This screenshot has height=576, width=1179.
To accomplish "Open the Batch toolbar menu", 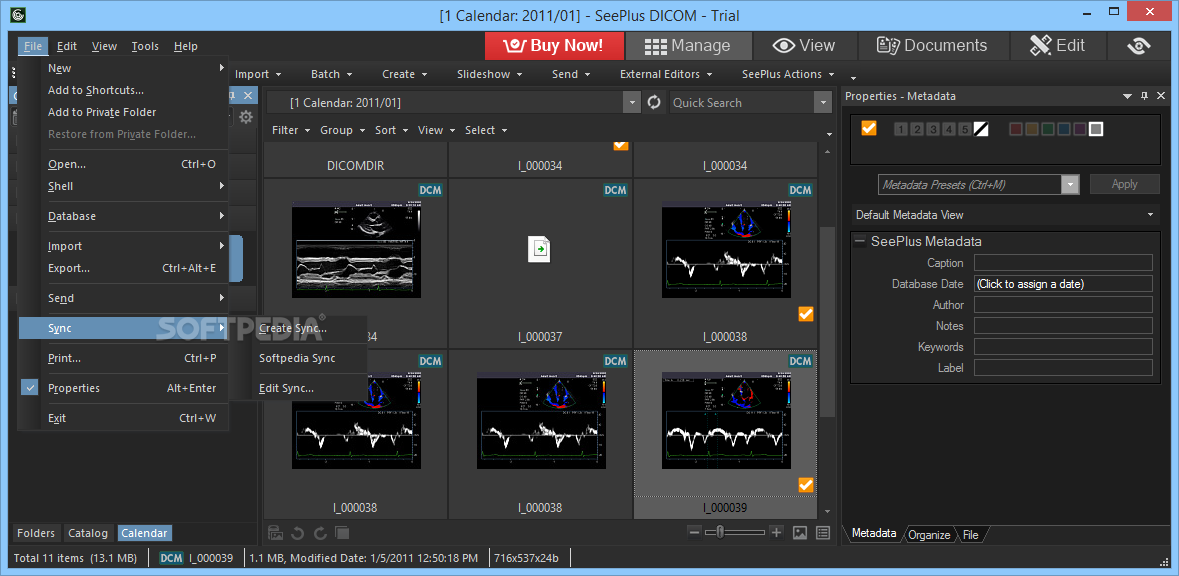I will (x=332, y=74).
